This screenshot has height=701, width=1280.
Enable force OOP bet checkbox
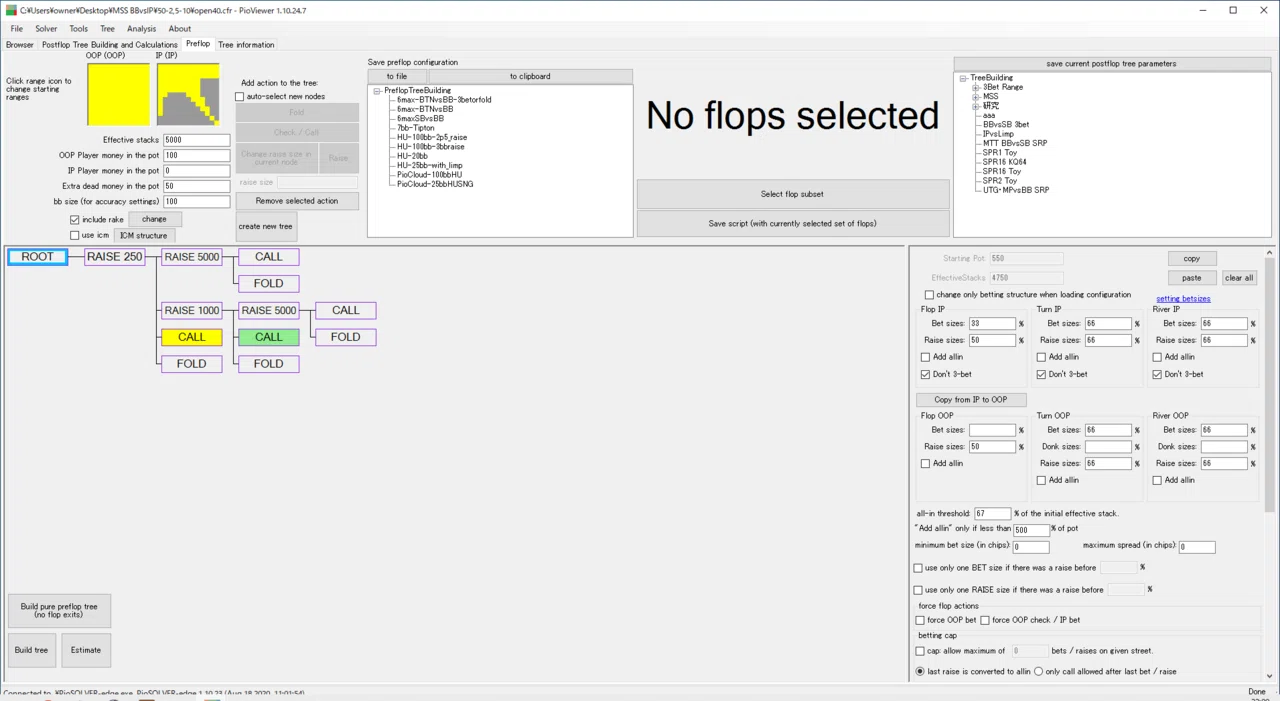pyautogui.click(x=920, y=620)
